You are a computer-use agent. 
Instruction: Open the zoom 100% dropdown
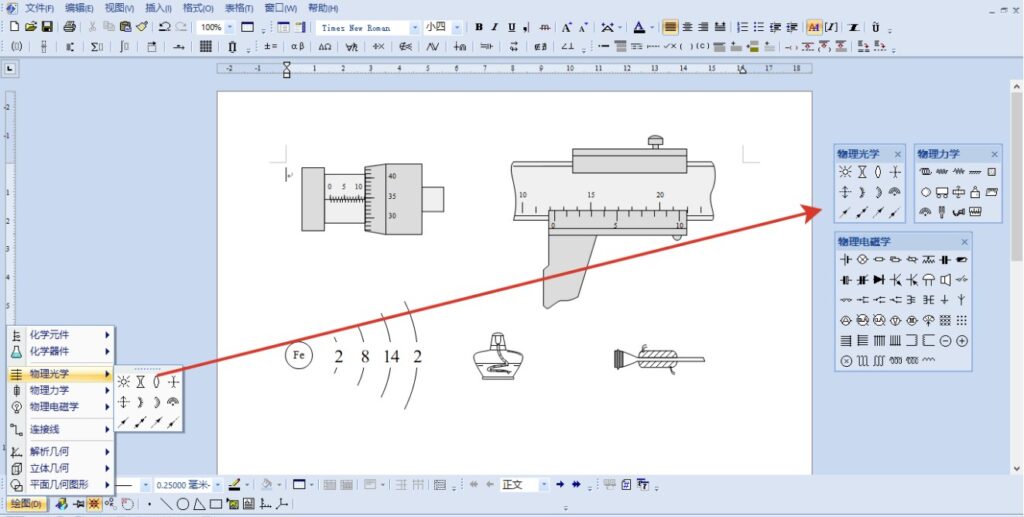pyautogui.click(x=231, y=27)
